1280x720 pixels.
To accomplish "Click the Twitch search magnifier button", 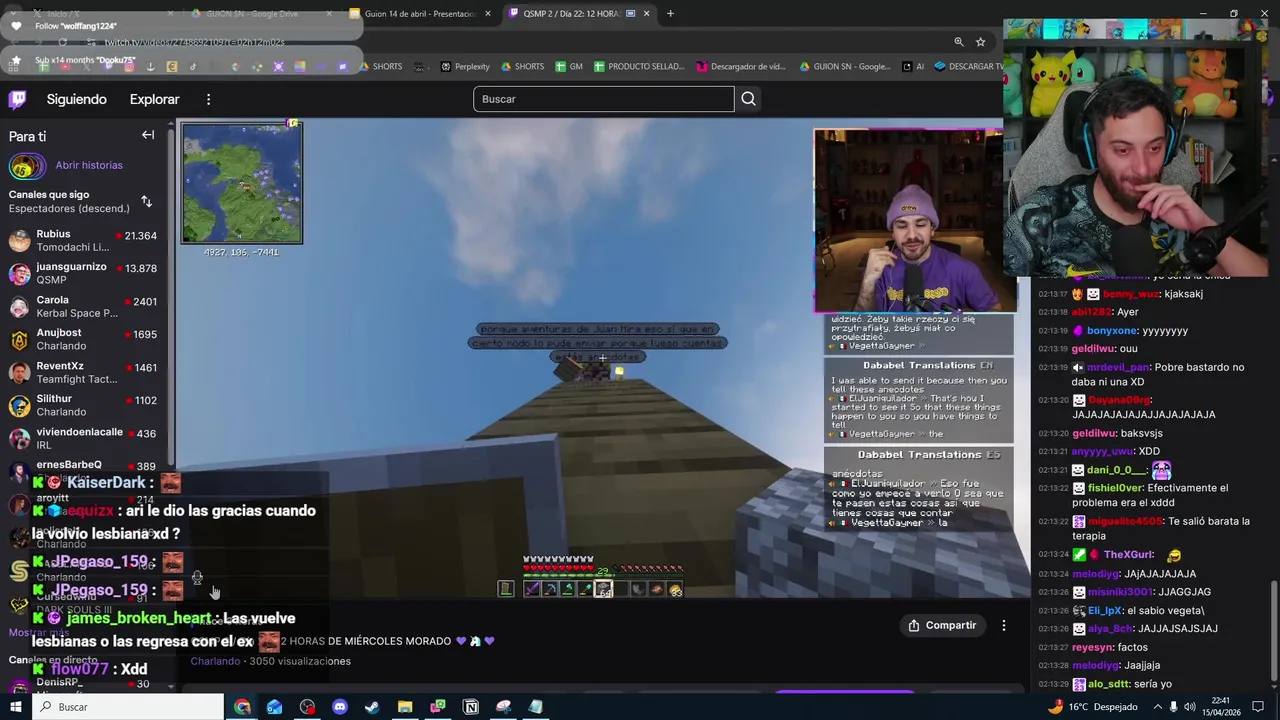I will click(748, 99).
